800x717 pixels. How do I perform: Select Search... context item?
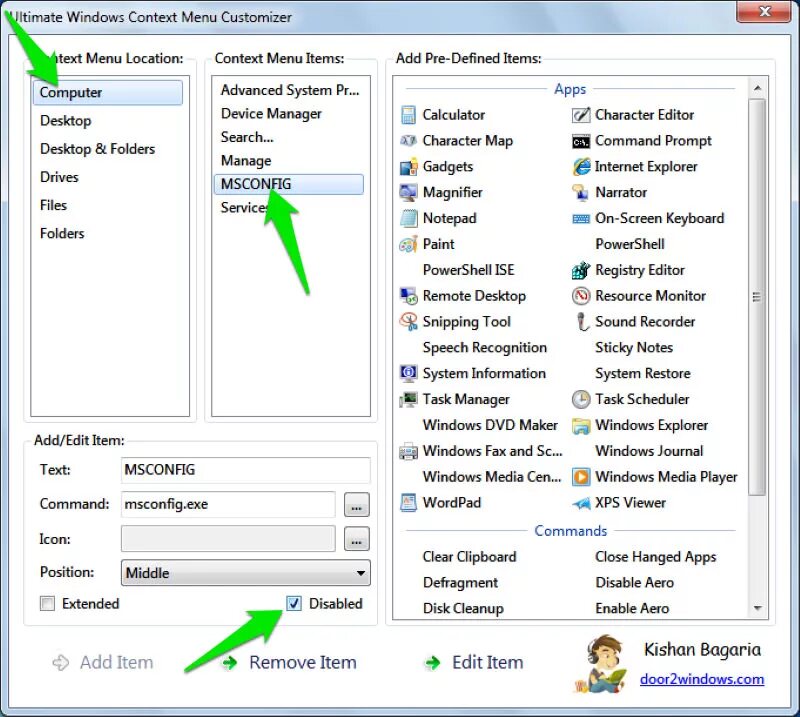tap(247, 137)
